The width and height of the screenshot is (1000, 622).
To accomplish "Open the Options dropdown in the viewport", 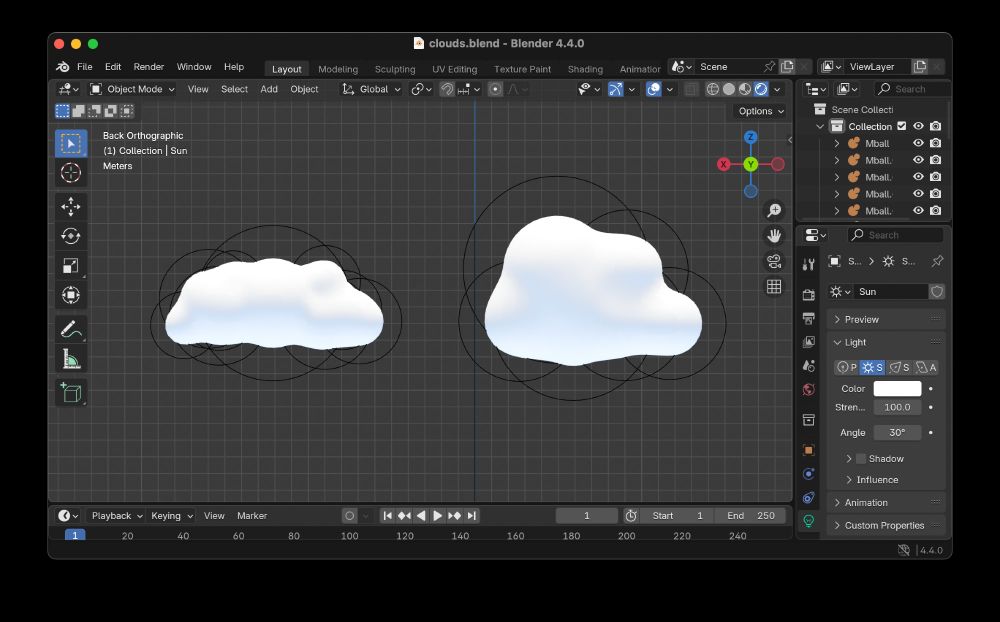I will 761,111.
